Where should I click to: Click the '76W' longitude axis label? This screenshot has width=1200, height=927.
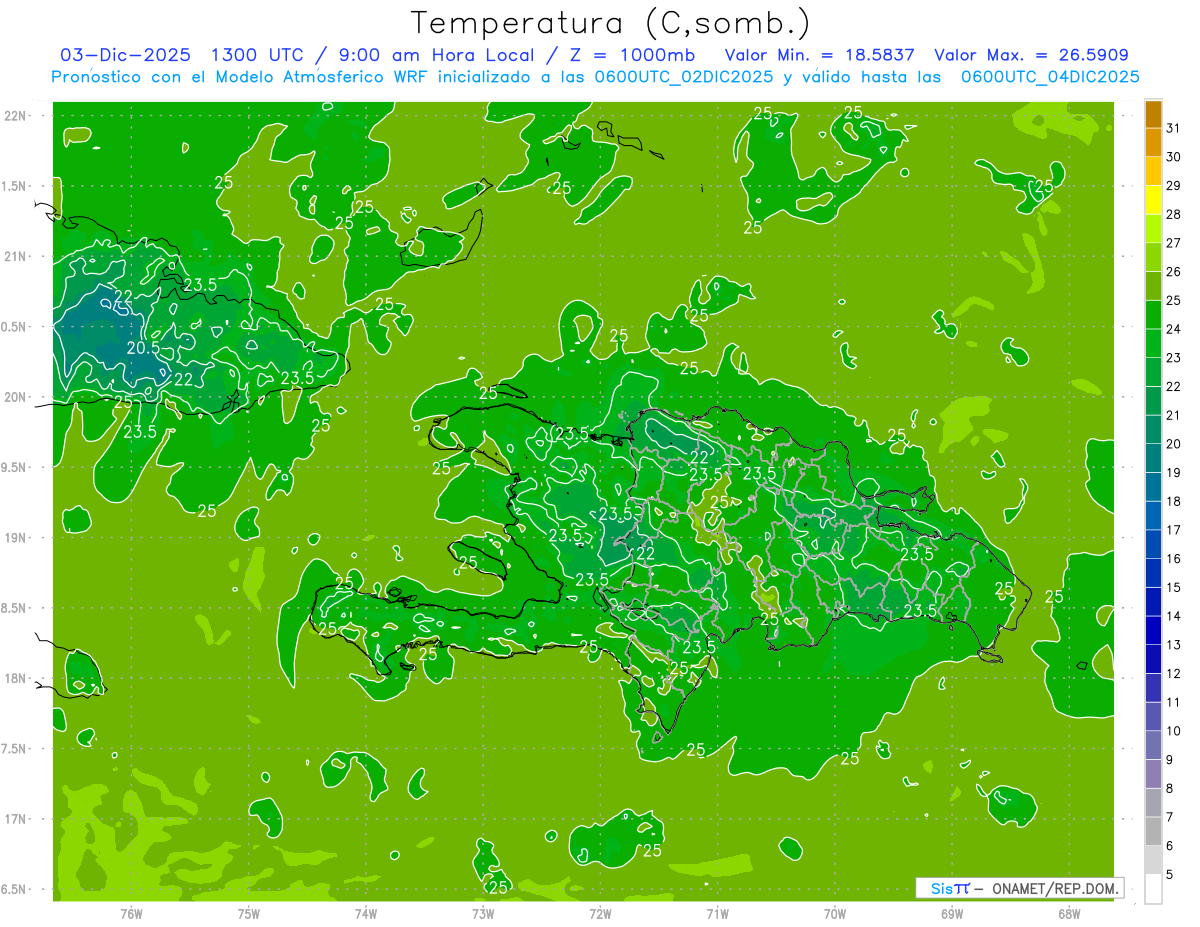(131, 913)
